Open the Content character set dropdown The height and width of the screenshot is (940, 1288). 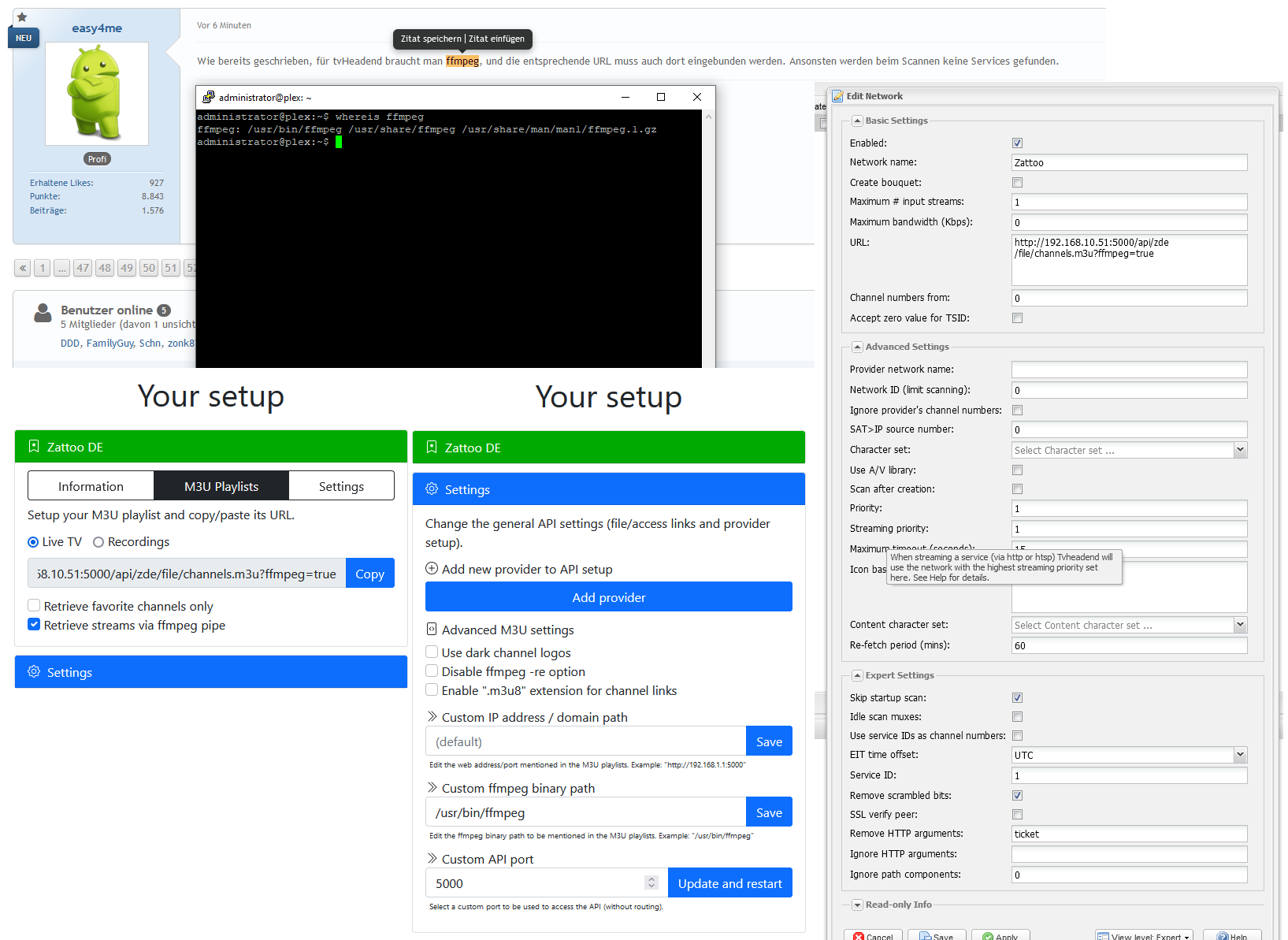click(1240, 625)
